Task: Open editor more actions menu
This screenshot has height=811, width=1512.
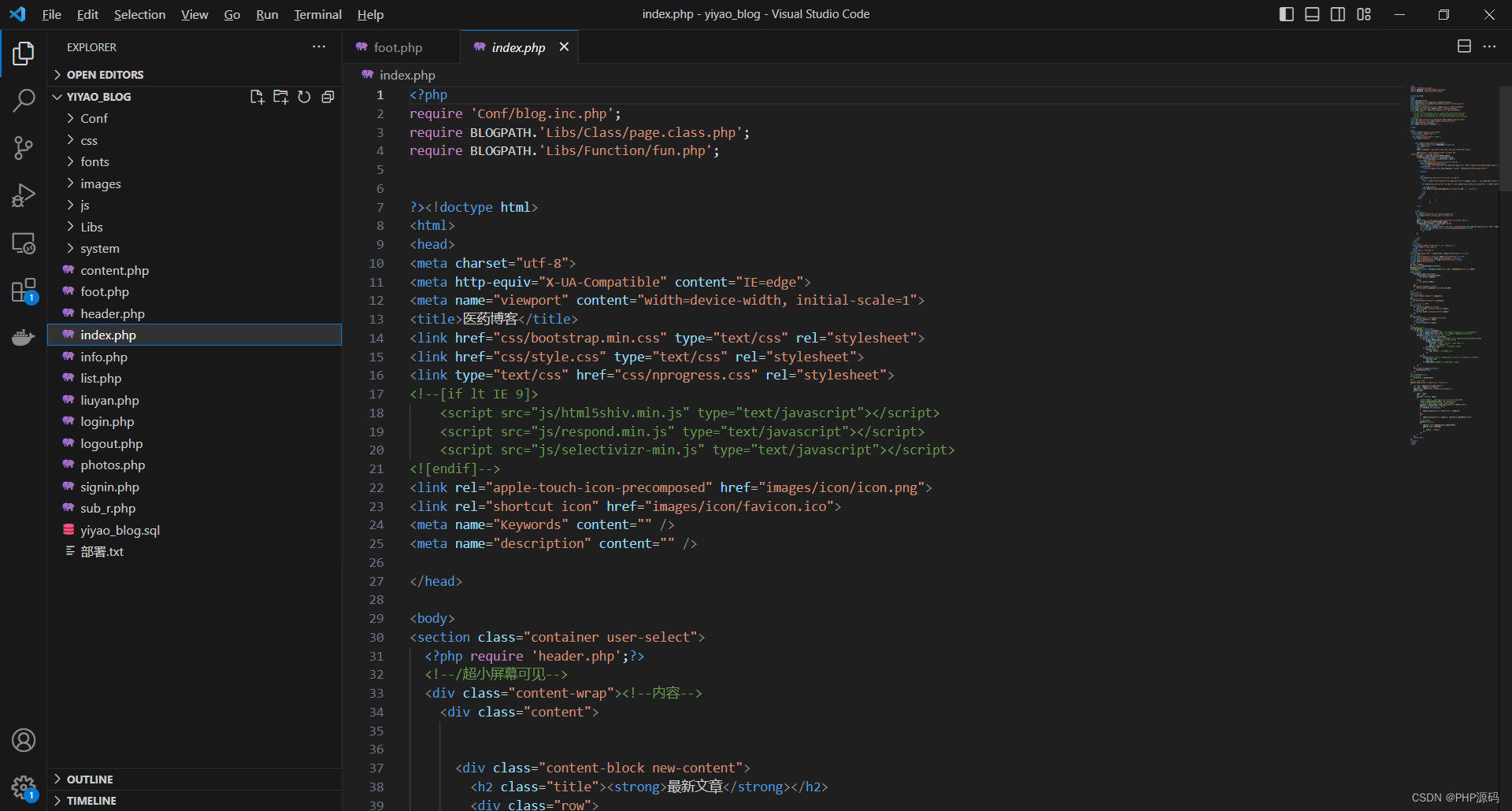Action: (x=1489, y=46)
